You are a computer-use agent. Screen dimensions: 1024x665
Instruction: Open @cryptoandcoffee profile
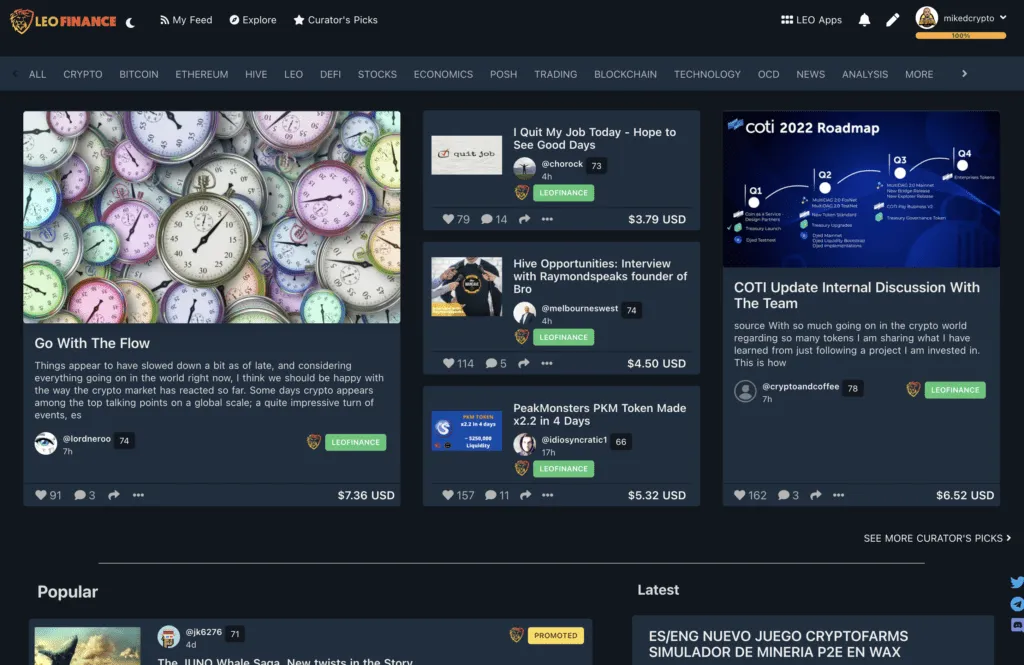tap(800, 387)
